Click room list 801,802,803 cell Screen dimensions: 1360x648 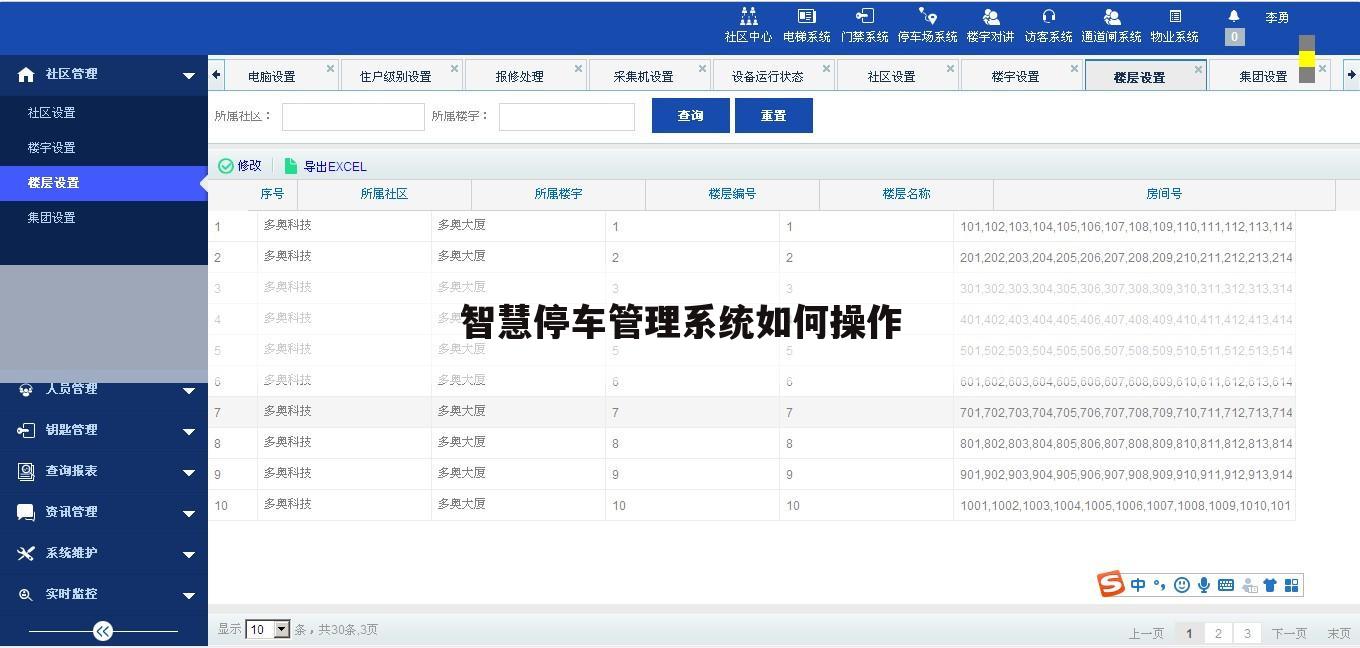pyautogui.click(x=1125, y=443)
